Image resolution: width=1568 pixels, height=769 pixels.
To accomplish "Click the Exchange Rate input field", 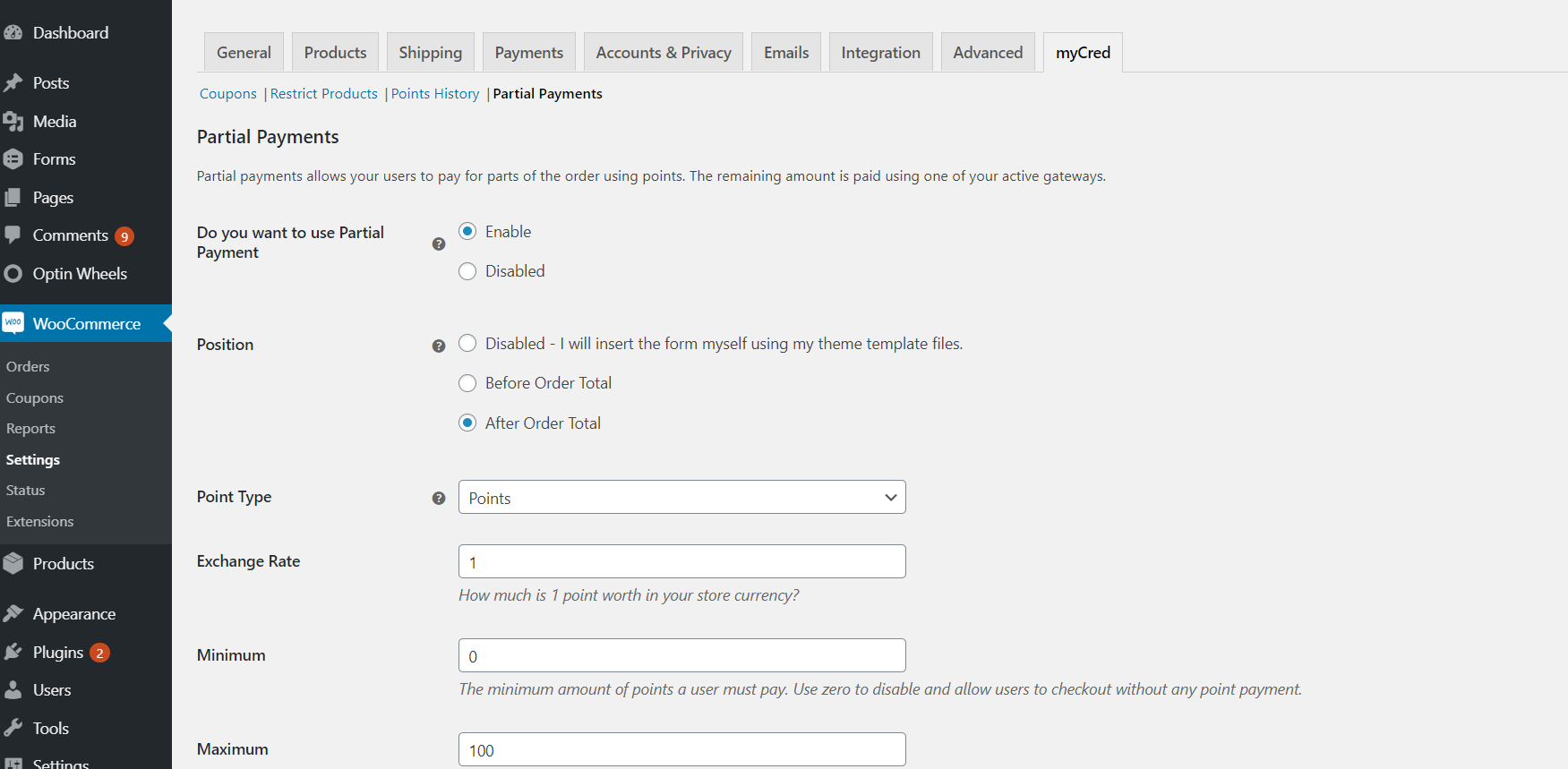I will 682,561.
